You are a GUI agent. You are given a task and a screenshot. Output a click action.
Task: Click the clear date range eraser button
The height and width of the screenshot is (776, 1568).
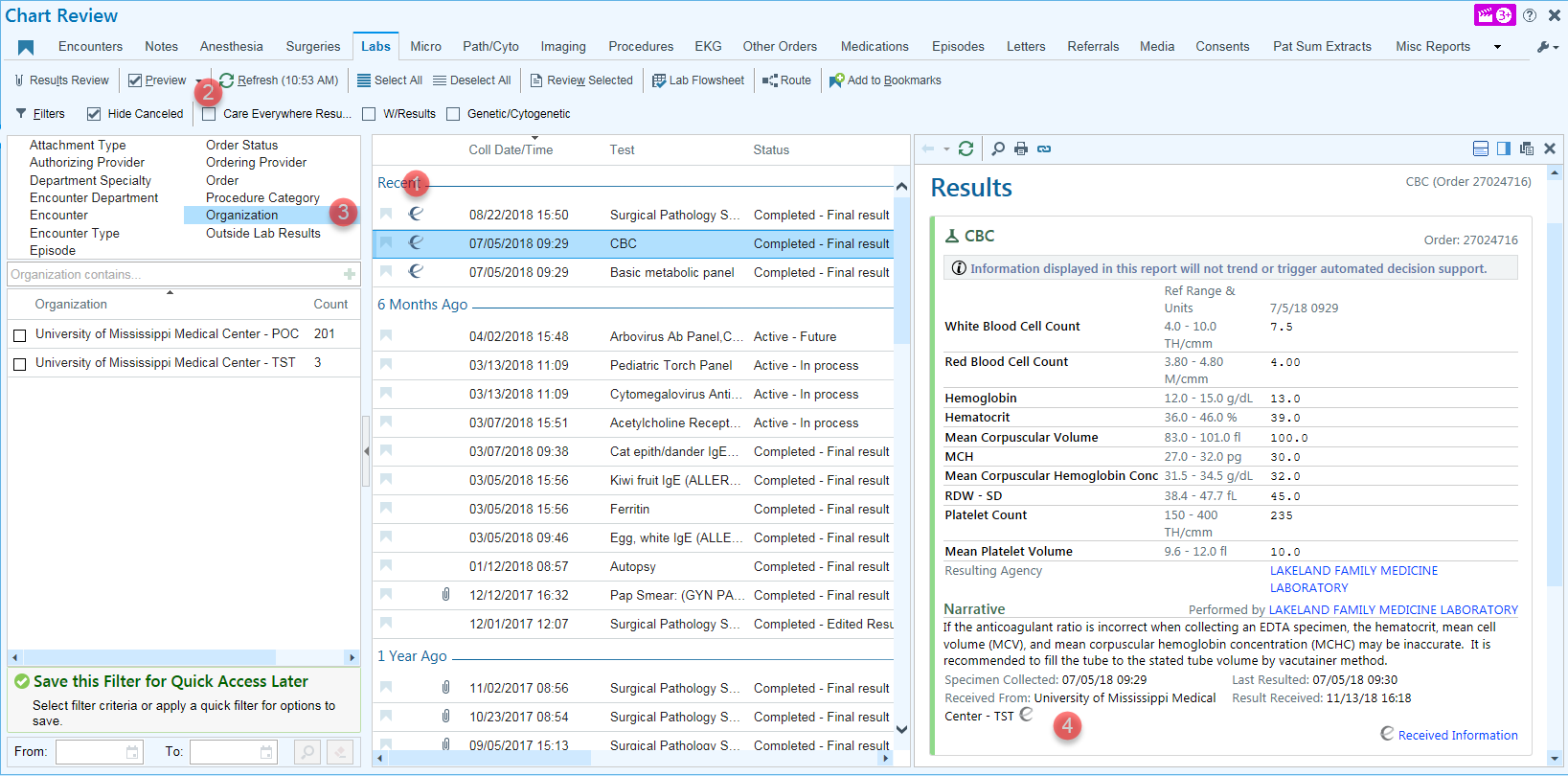(x=340, y=752)
